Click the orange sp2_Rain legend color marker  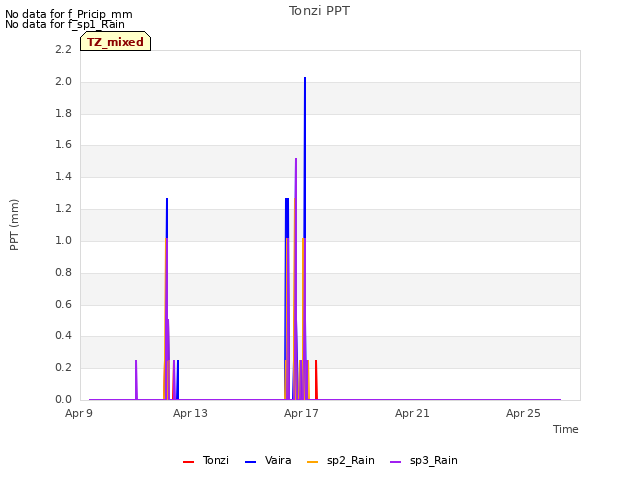(312, 462)
